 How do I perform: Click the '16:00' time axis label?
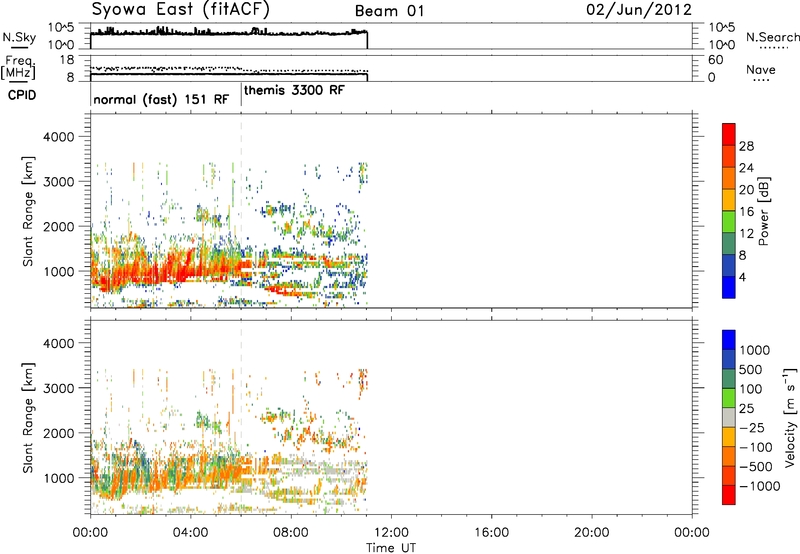tap(491, 533)
